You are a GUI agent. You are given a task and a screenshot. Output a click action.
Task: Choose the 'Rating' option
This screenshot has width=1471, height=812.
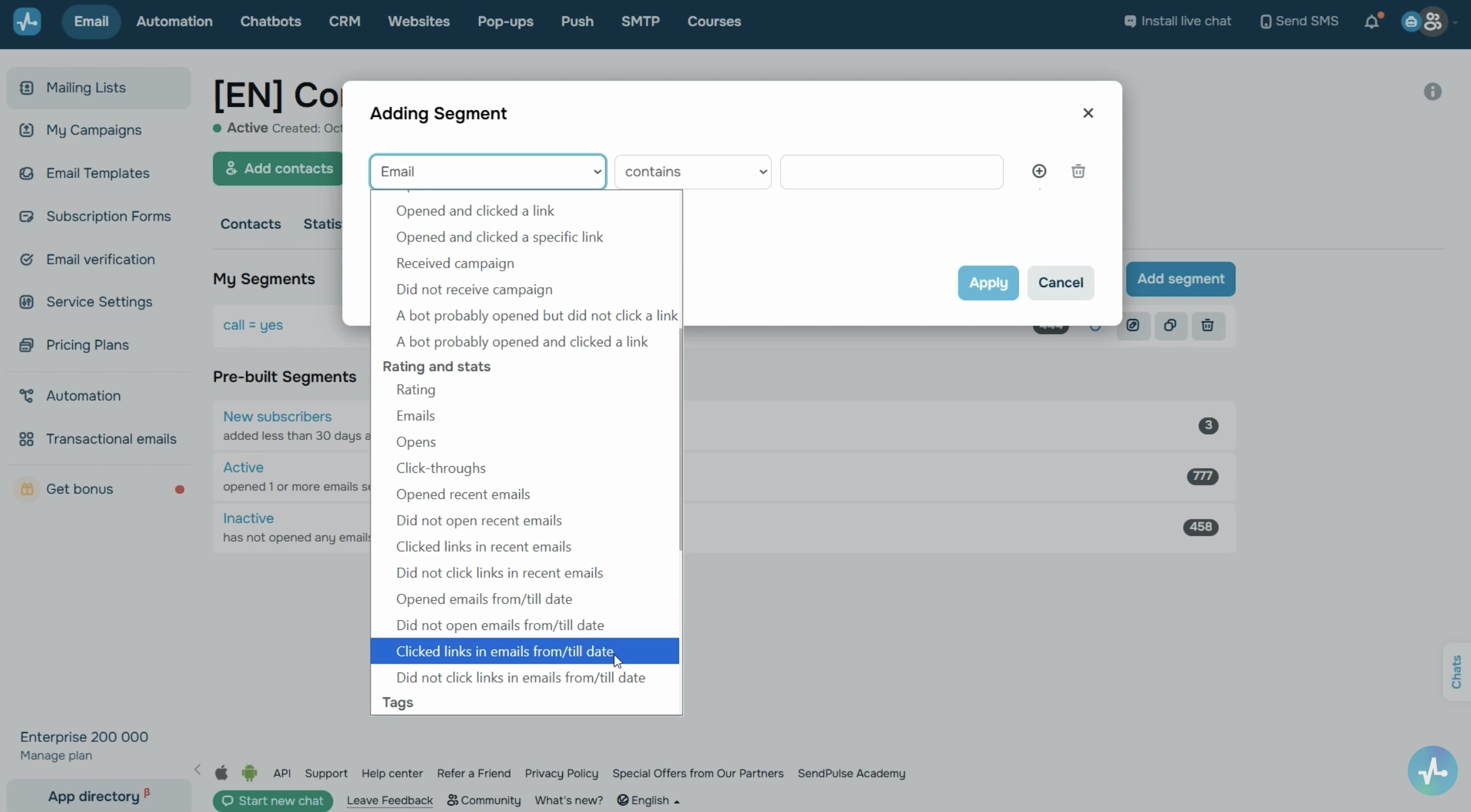pyautogui.click(x=525, y=390)
